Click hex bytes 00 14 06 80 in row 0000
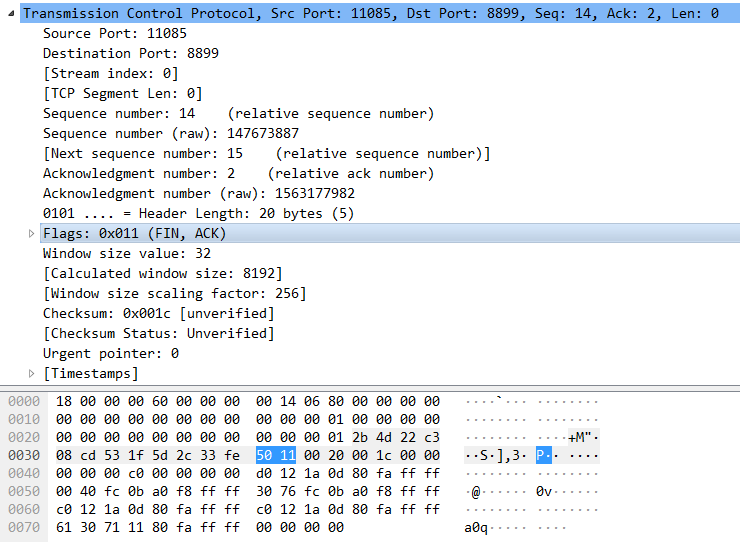Image resolution: width=740 pixels, height=542 pixels. (x=300, y=401)
